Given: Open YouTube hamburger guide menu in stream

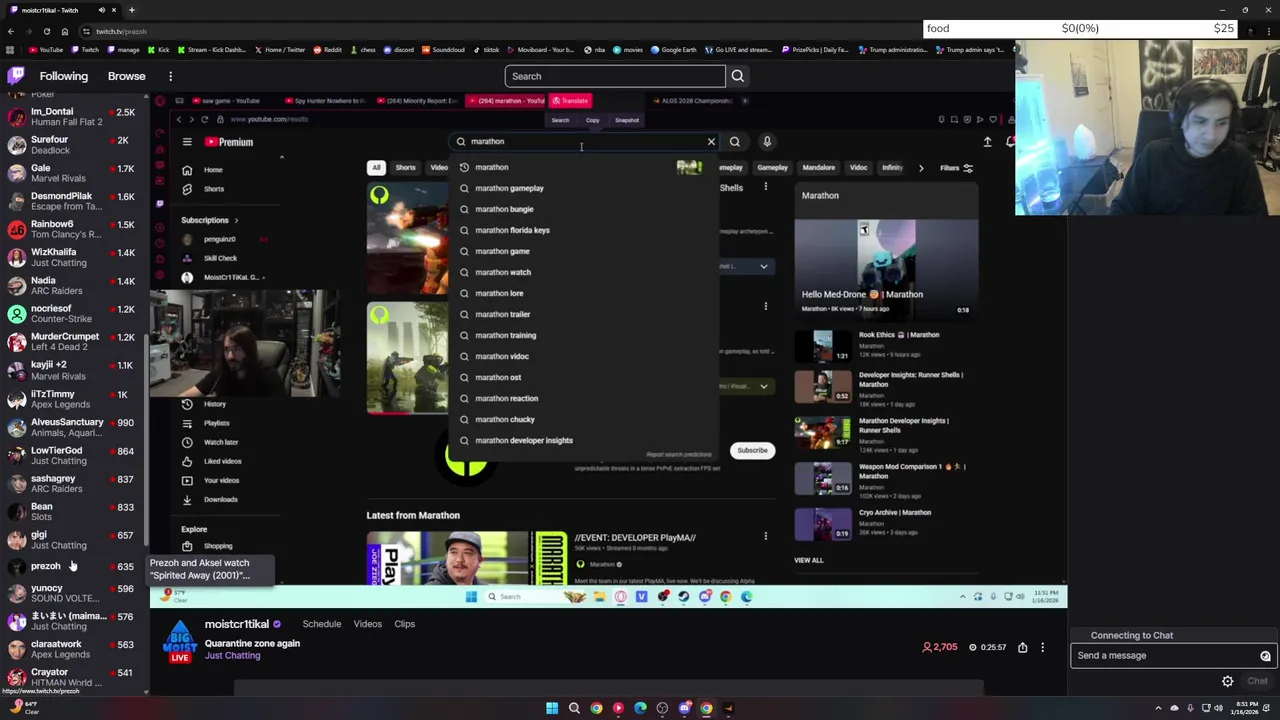Looking at the screenshot, I should pyautogui.click(x=187, y=142).
